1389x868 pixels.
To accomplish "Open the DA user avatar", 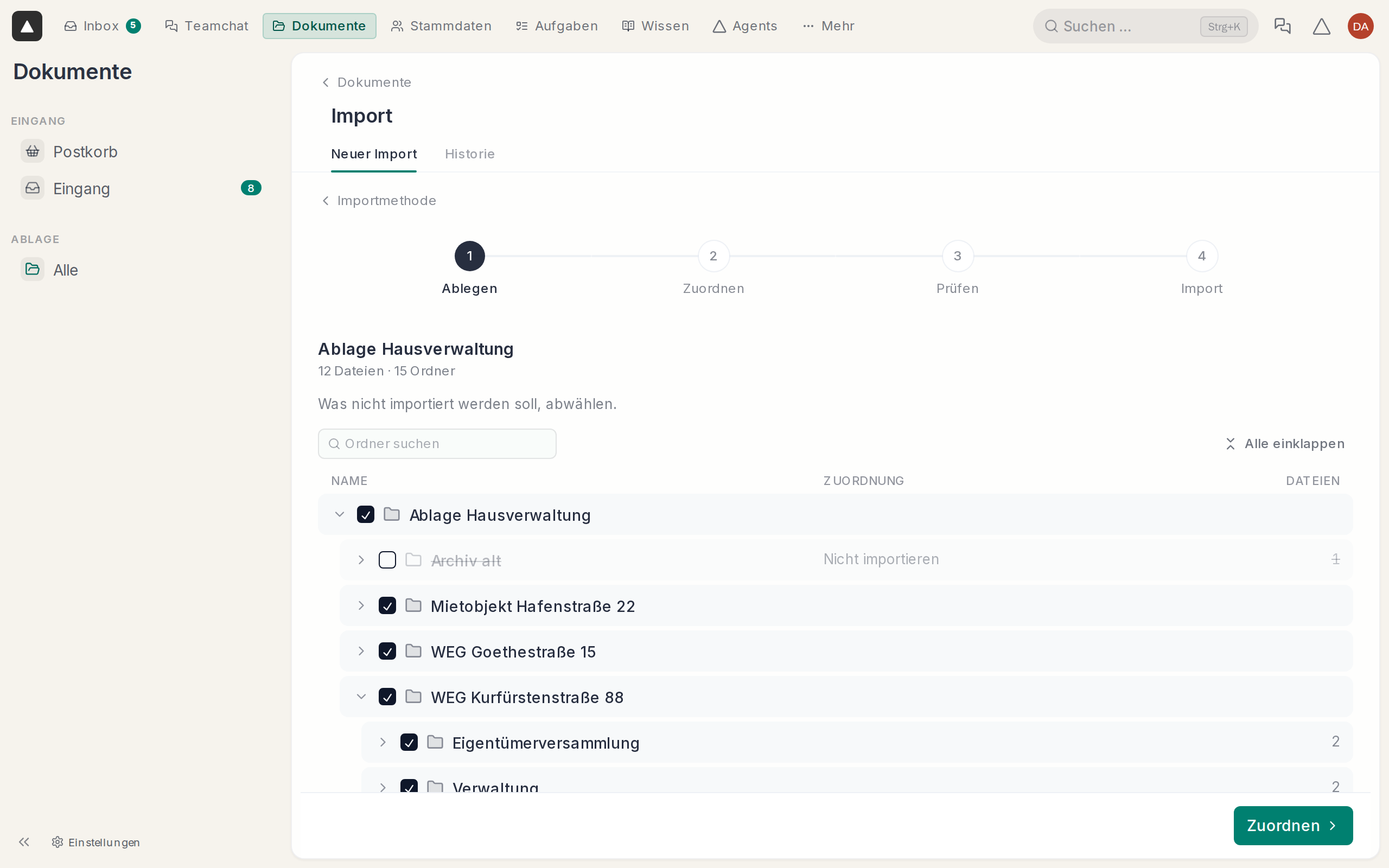I will (x=1360, y=26).
